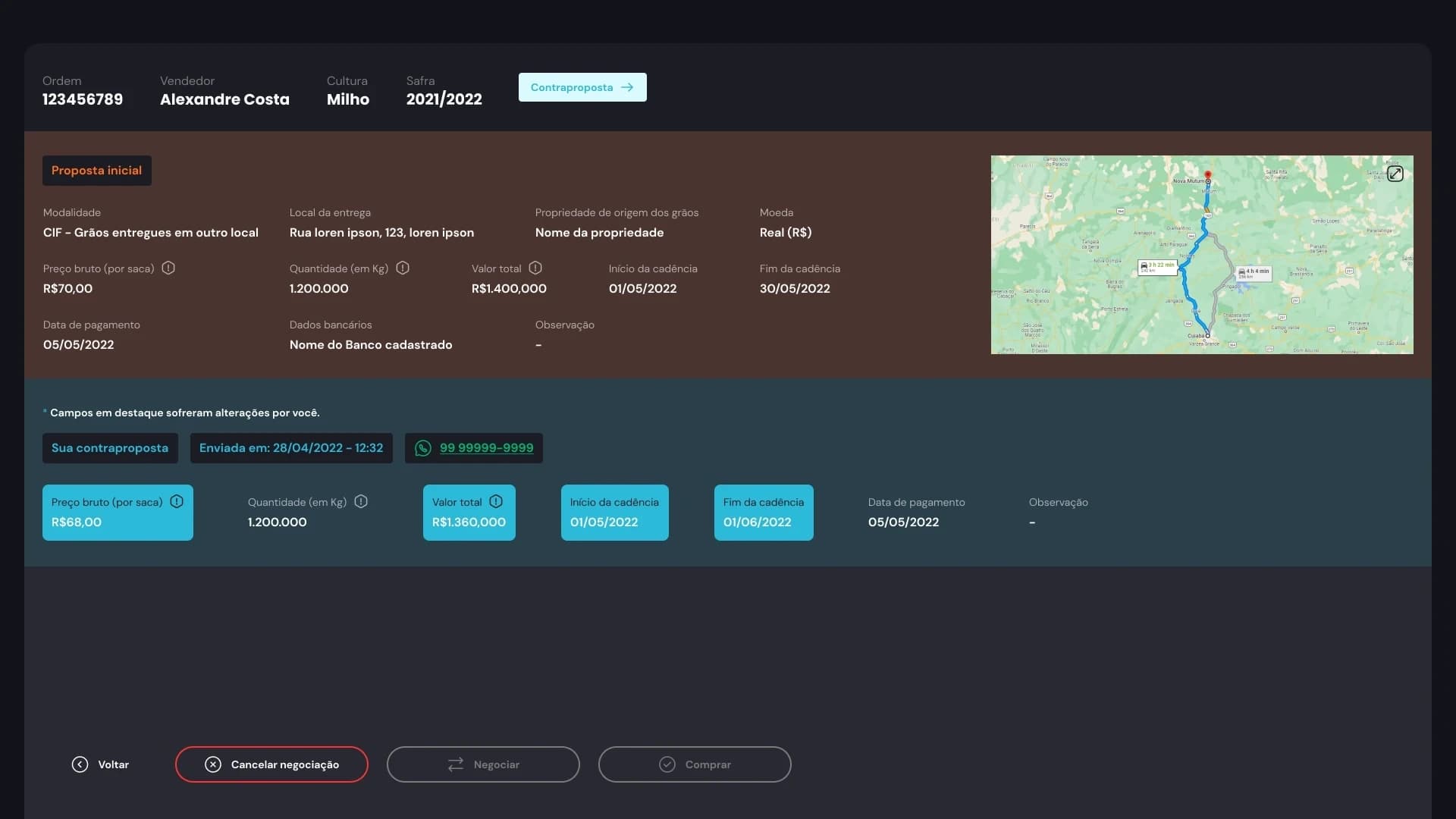
Task: Click initial cadence end date 30/05/2022
Action: [x=795, y=289]
